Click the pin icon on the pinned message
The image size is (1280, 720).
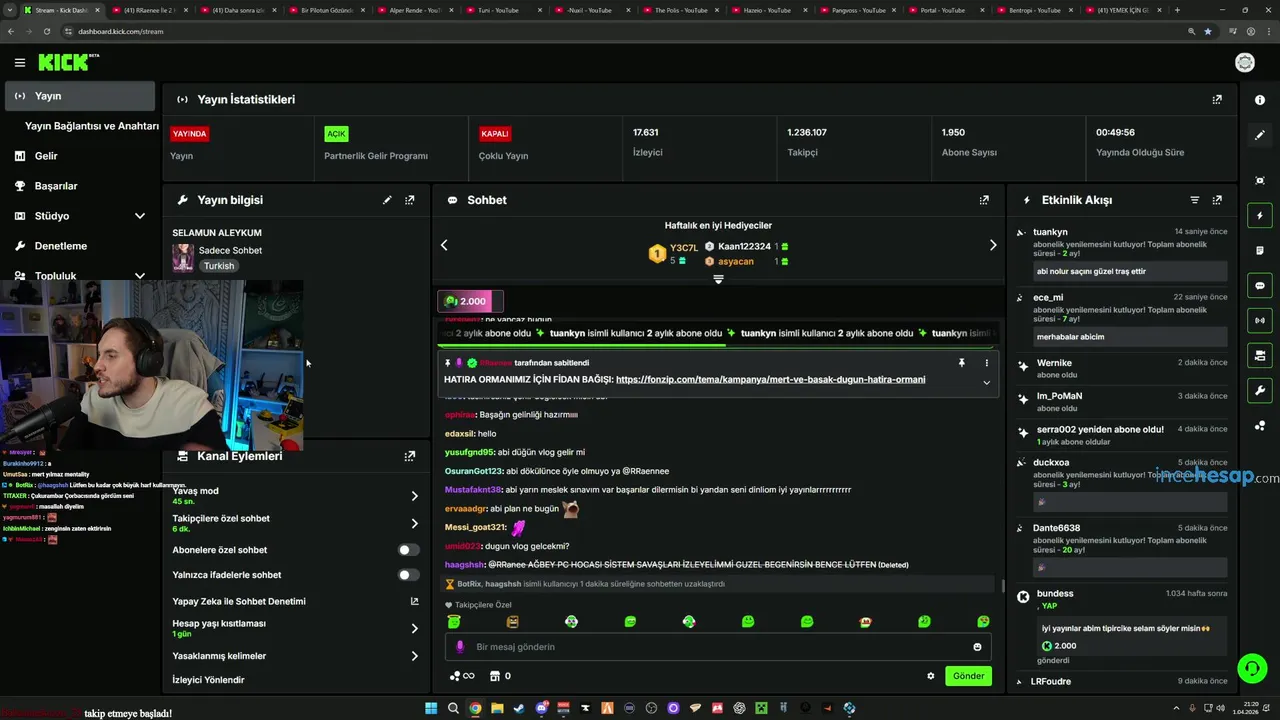click(961, 363)
